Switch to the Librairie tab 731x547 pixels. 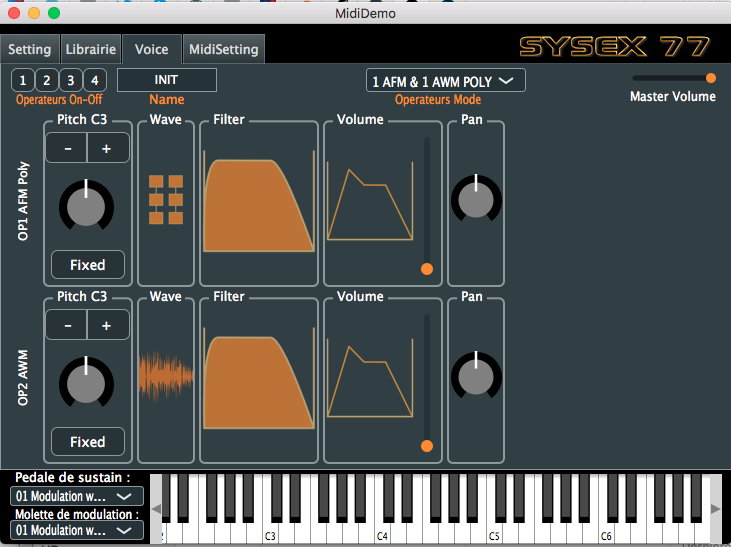(91, 49)
